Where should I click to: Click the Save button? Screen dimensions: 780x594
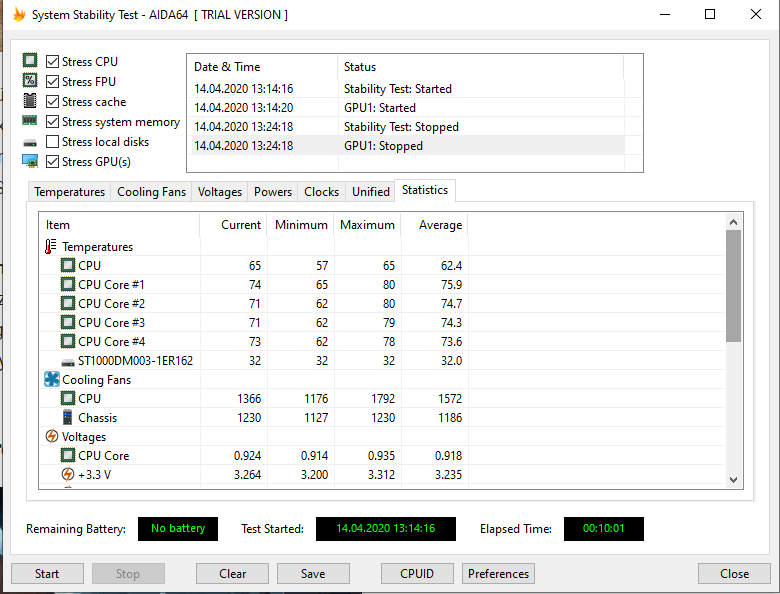(x=313, y=574)
